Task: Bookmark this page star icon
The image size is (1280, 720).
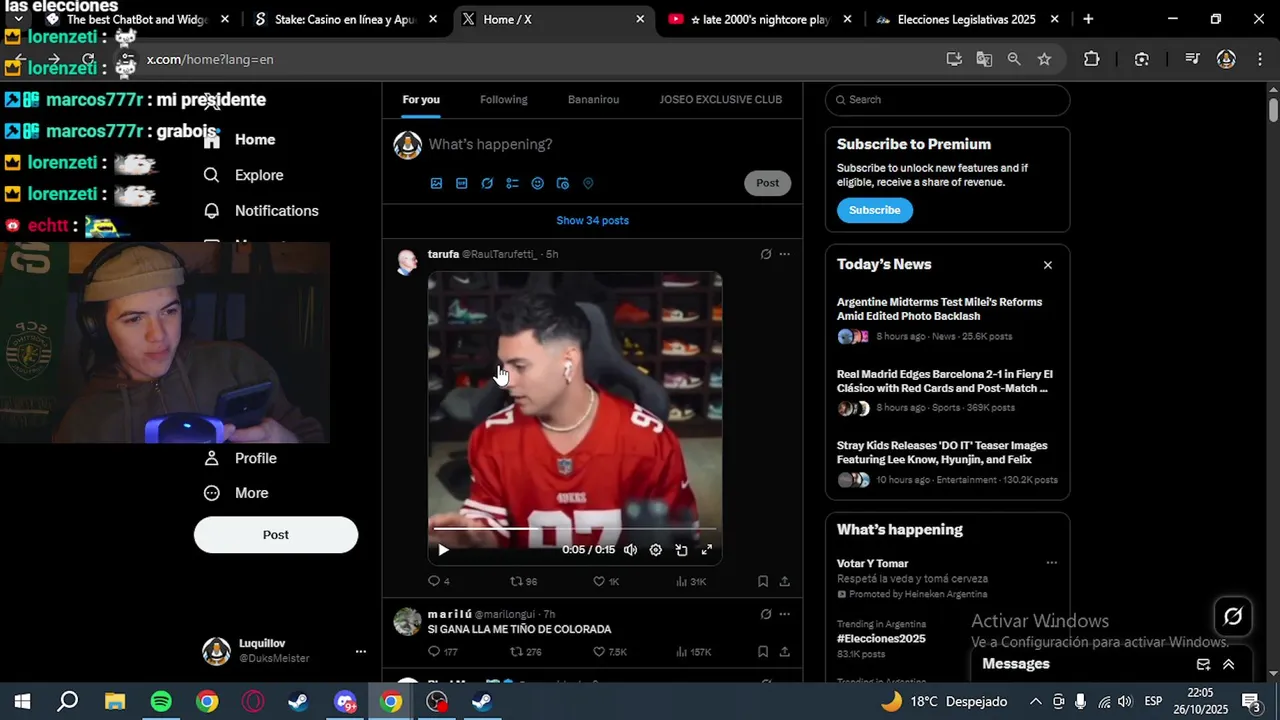Action: [1044, 59]
